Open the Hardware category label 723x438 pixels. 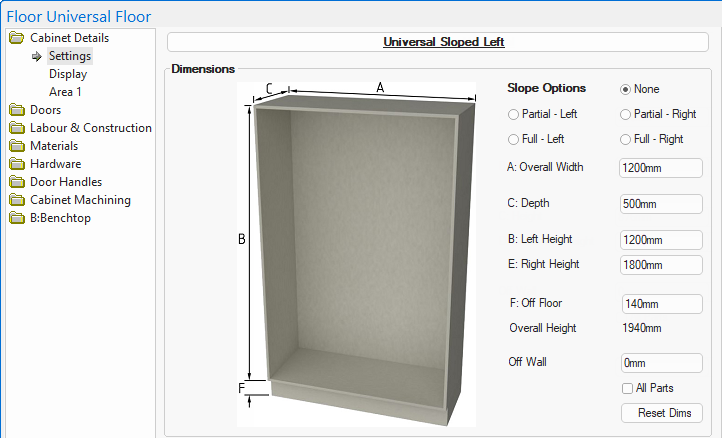click(55, 164)
